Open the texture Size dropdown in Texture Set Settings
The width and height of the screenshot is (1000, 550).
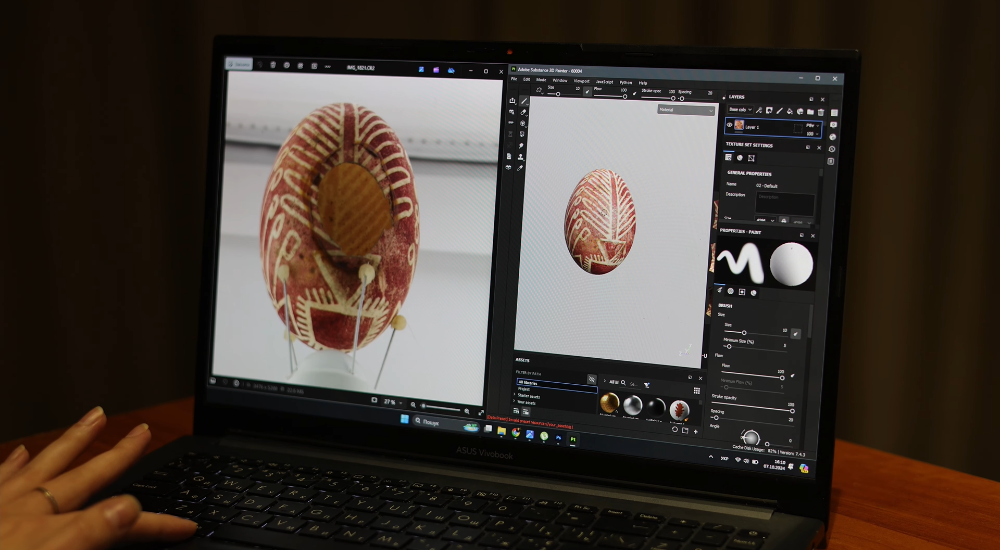(765, 220)
